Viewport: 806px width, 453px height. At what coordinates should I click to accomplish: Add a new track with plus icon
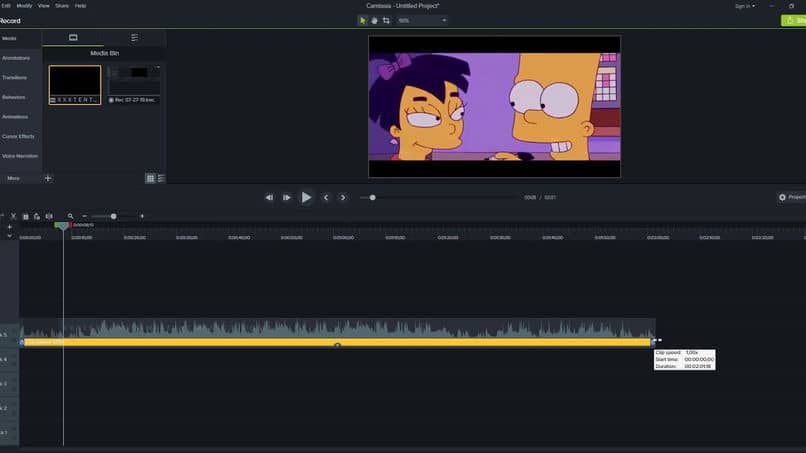[9, 227]
